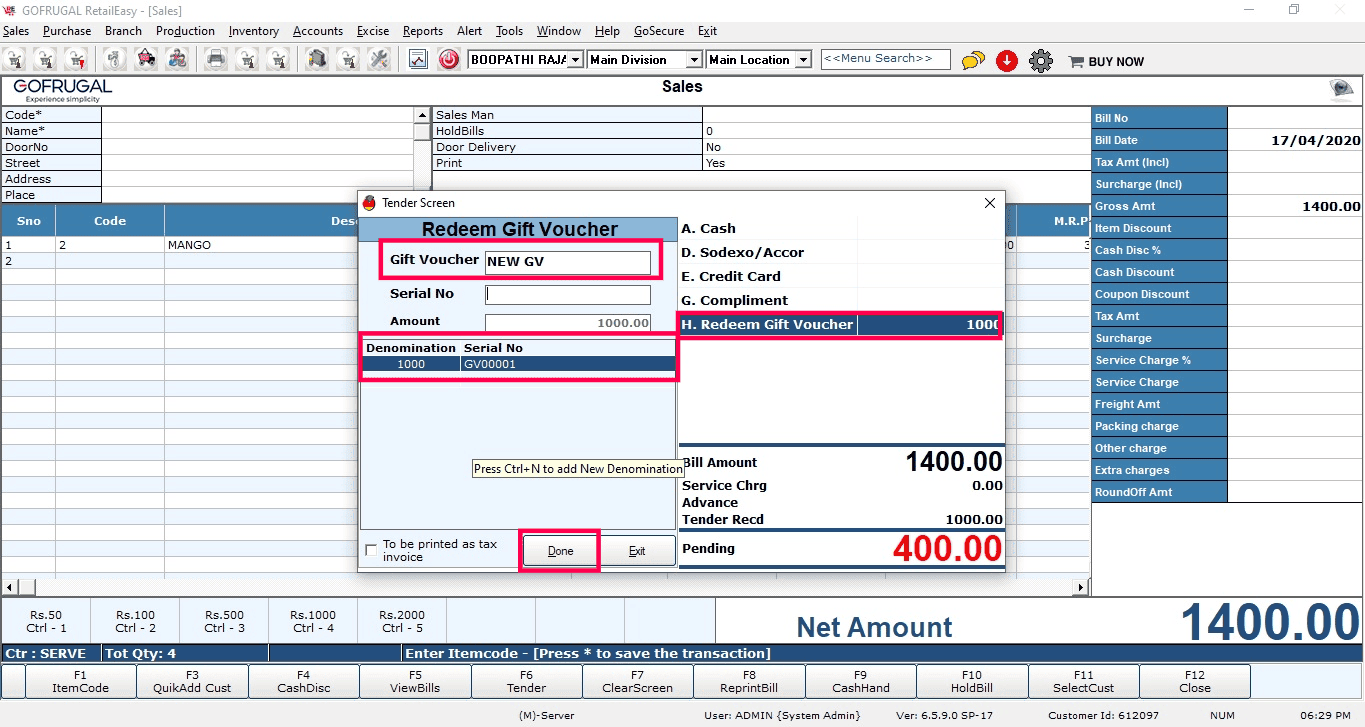Viewport: 1365px width, 727px height.
Task: Select the GV00001 serial number row
Action: coord(518,364)
